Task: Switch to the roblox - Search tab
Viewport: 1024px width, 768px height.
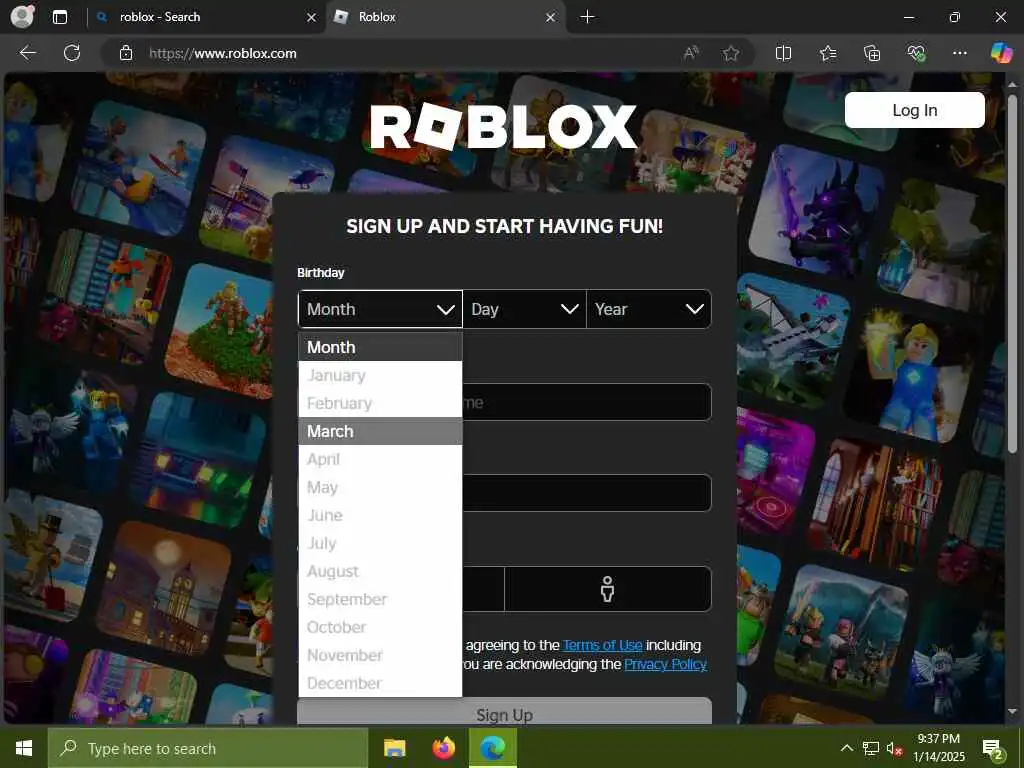Action: 206,18
